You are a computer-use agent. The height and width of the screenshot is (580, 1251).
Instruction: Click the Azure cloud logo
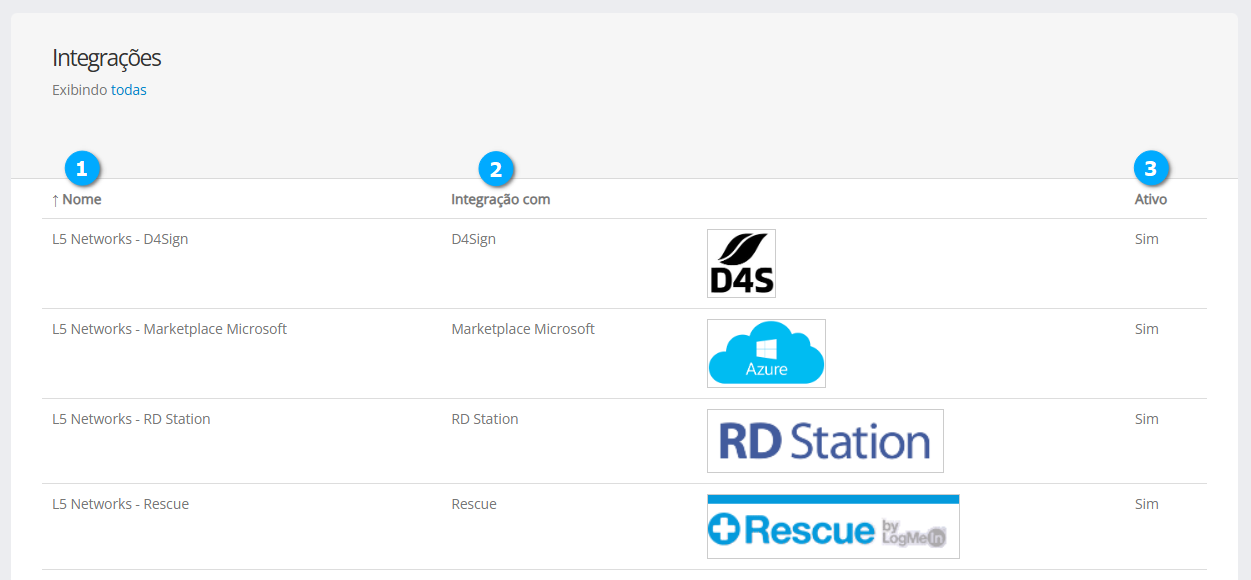pyautogui.click(x=766, y=353)
